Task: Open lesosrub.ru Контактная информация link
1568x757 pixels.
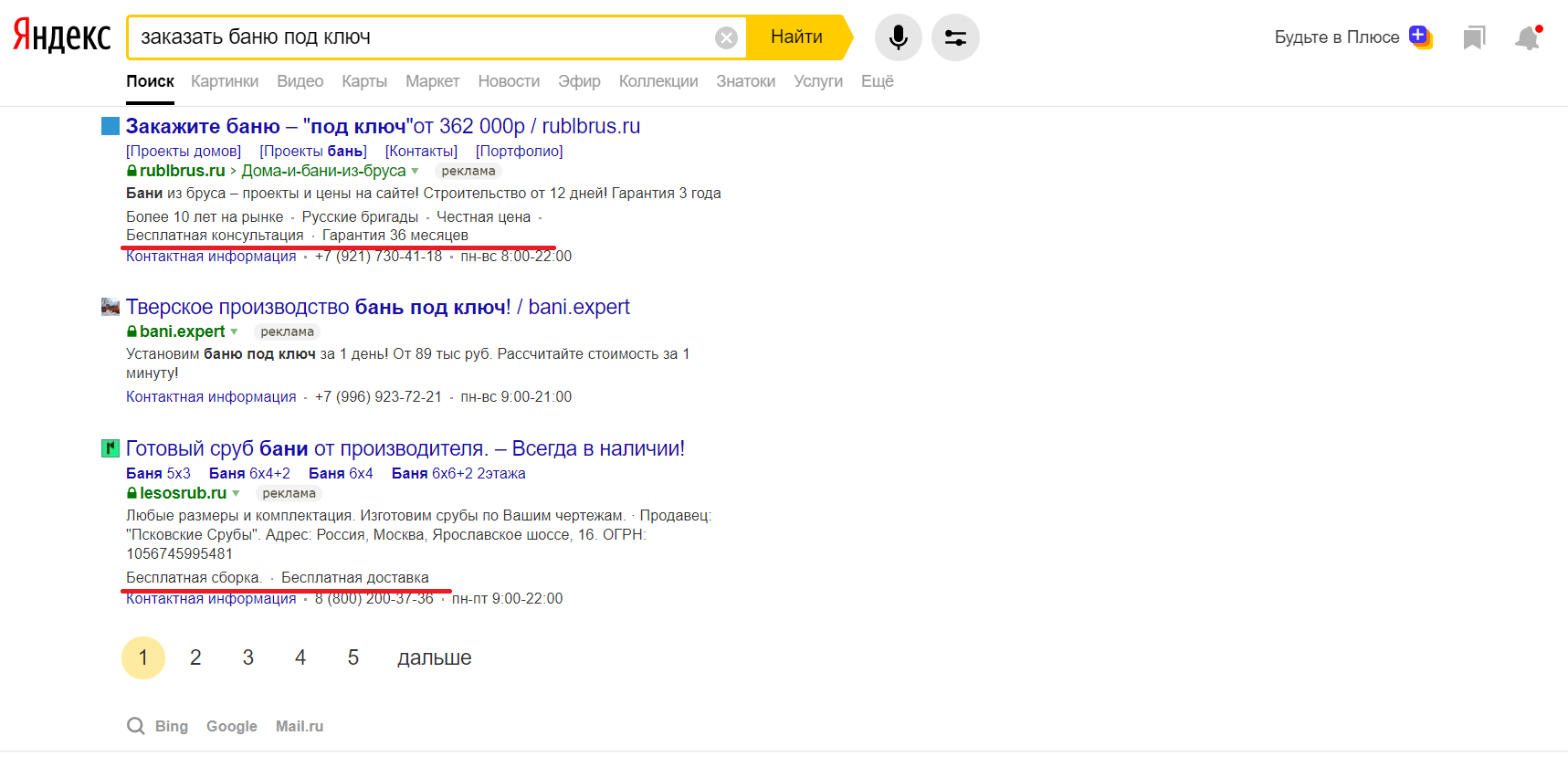Action: [211, 599]
